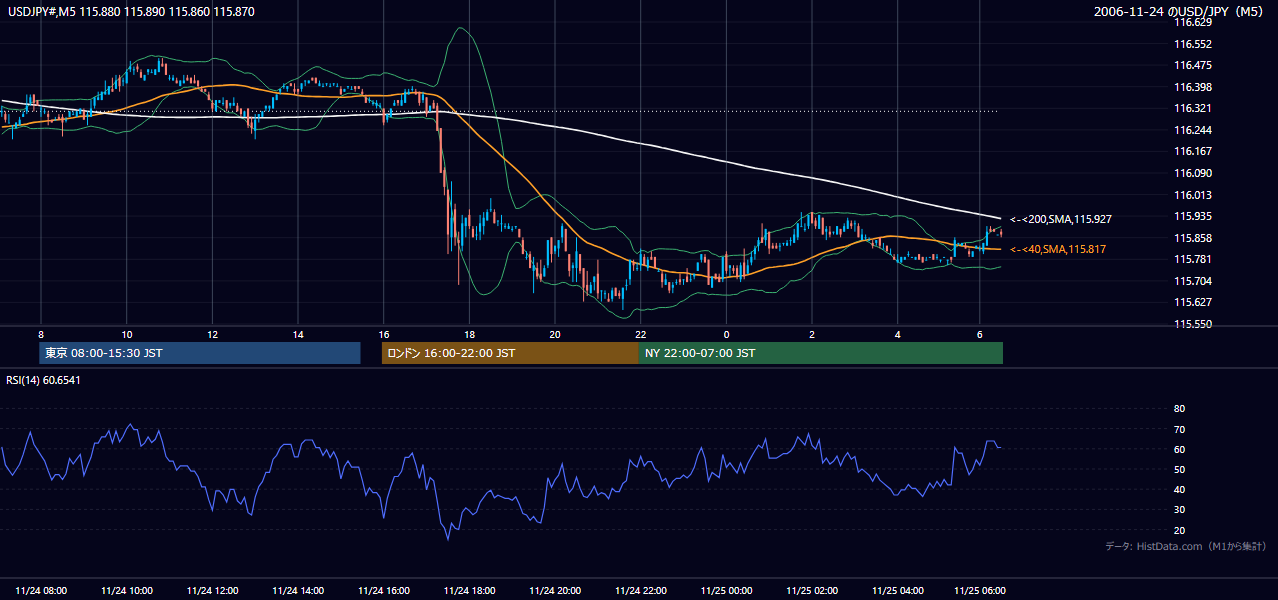
Task: Click the 11/24 22:00 time axis label
Action: 641,590
